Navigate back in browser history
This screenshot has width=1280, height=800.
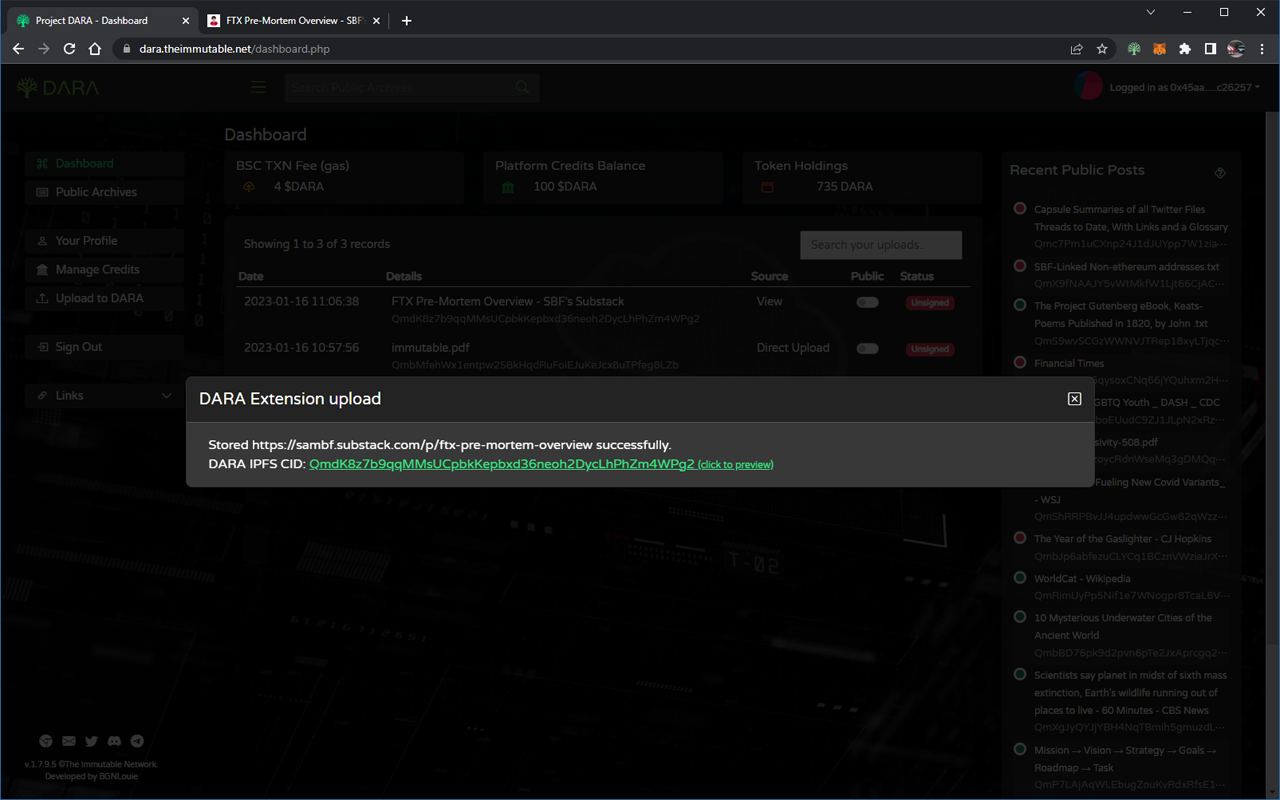(x=18, y=48)
